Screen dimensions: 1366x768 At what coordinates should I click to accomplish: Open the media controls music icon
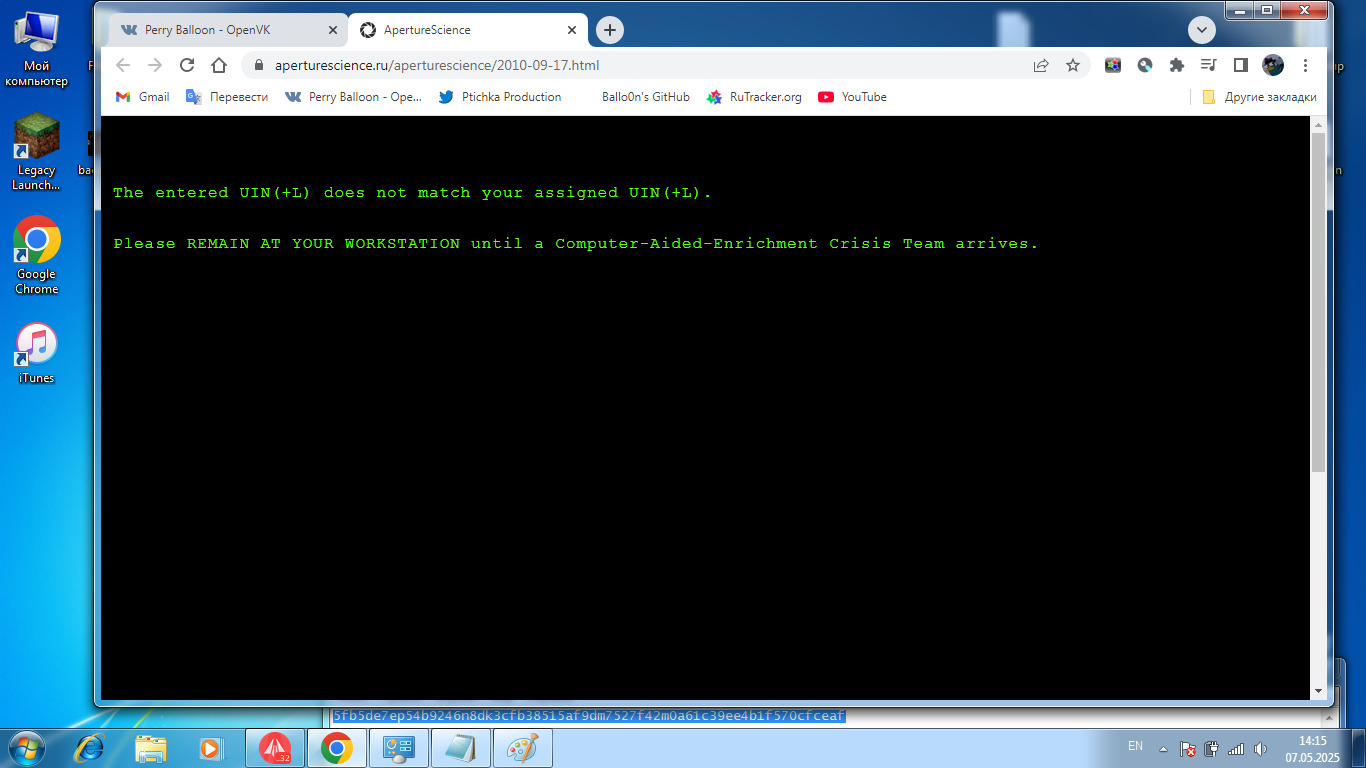tap(1209, 65)
